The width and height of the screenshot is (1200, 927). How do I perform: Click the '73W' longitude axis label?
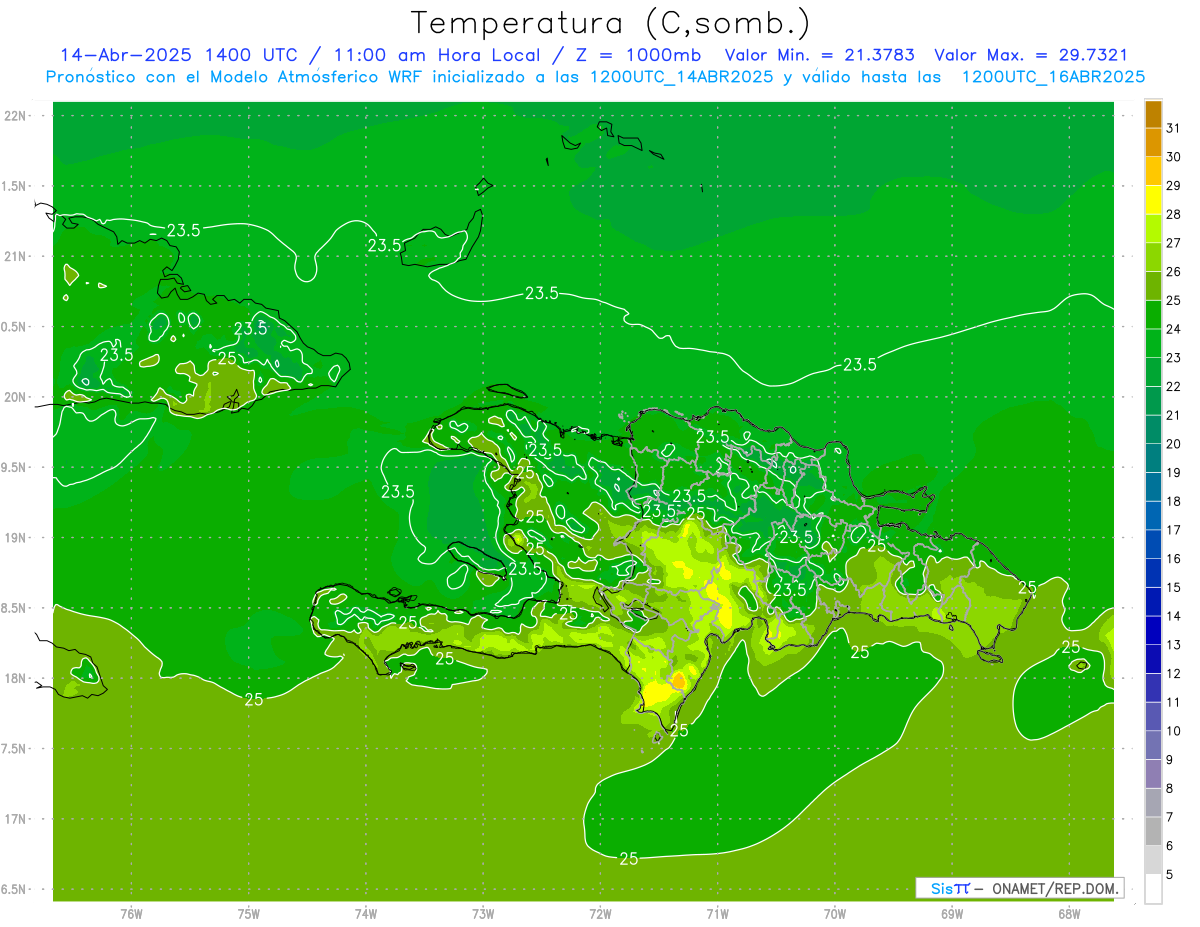(483, 914)
